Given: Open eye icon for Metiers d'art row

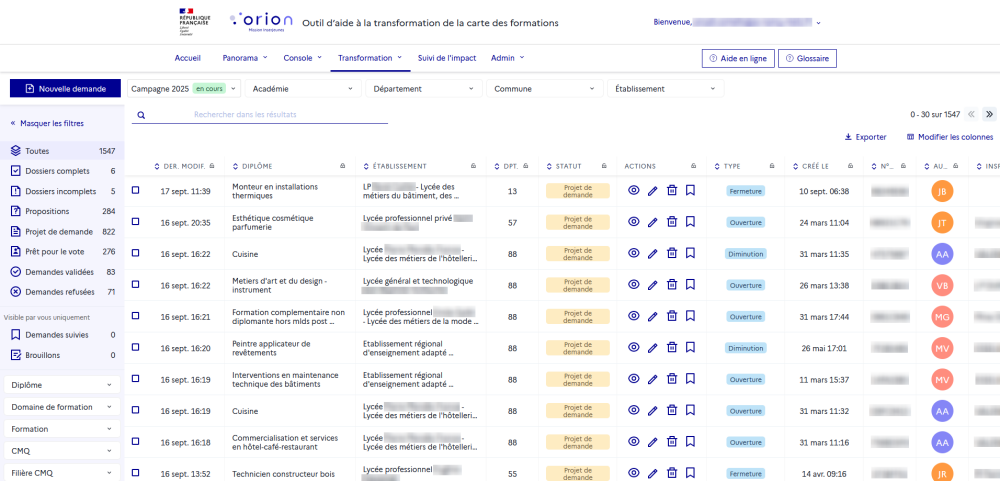Looking at the screenshot, I should click(x=633, y=285).
